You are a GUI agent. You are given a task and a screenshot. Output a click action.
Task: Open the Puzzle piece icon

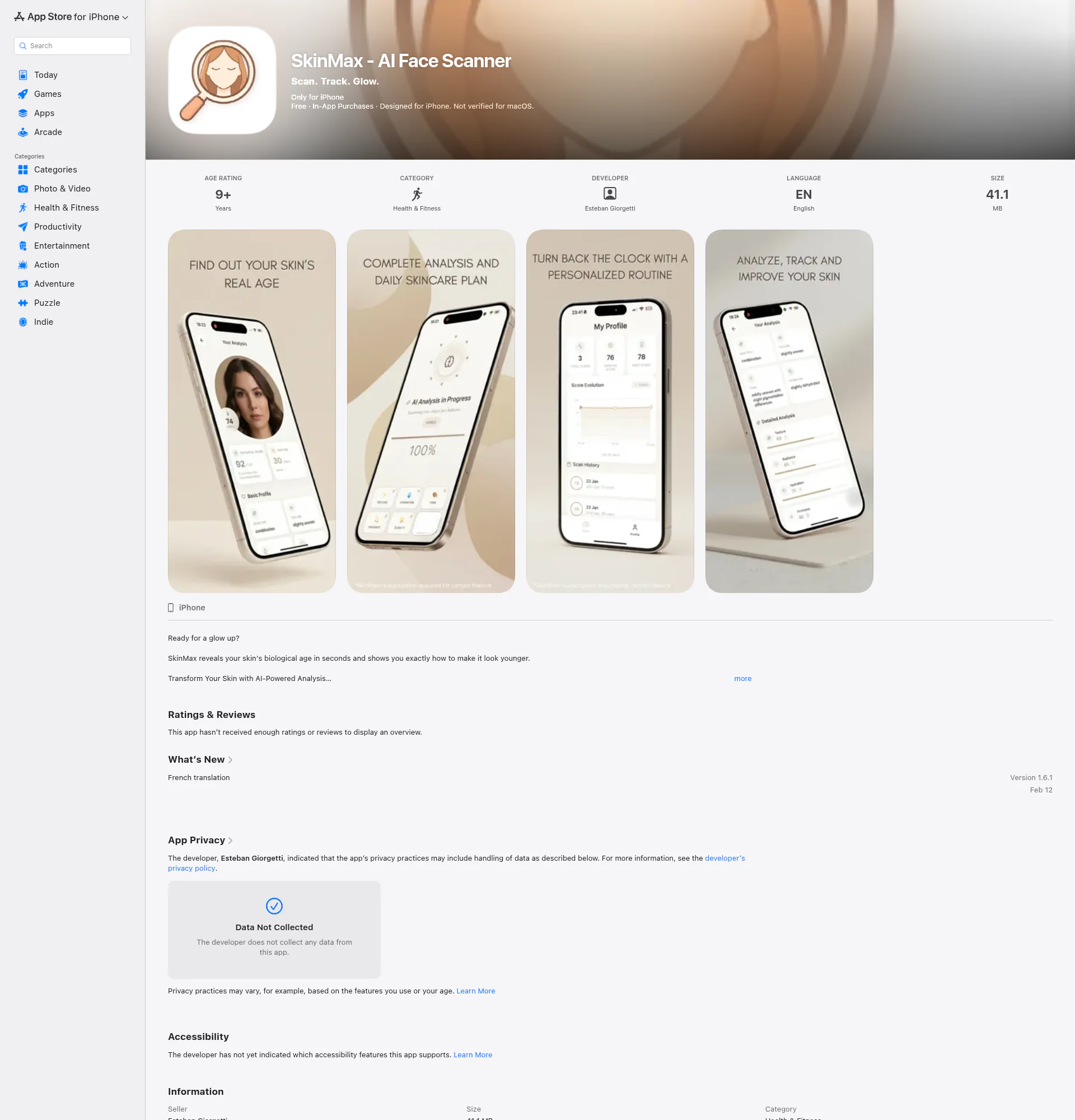tap(23, 303)
